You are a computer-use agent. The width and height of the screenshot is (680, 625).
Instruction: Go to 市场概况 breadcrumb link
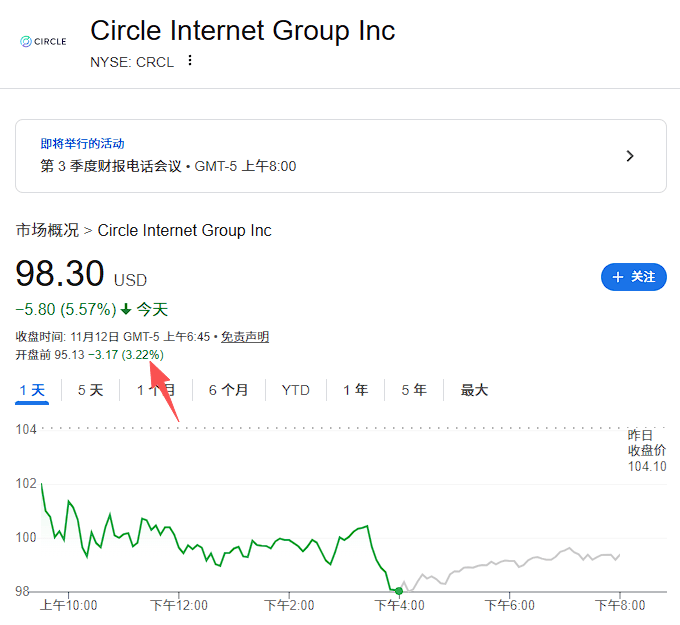[47, 230]
